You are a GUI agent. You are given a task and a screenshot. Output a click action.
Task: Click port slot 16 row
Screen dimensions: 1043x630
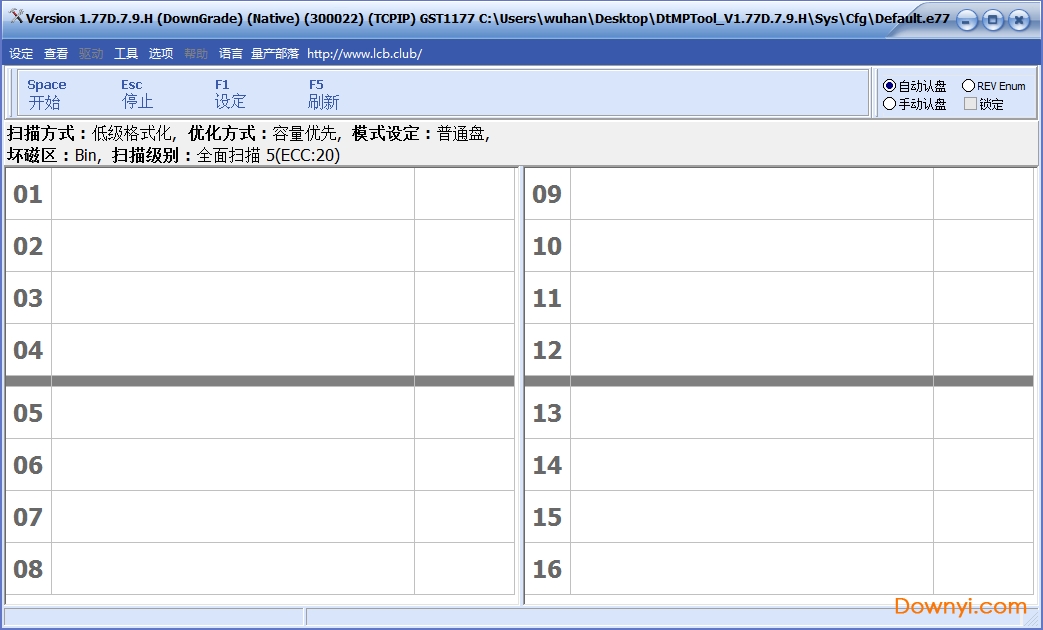tap(751, 569)
